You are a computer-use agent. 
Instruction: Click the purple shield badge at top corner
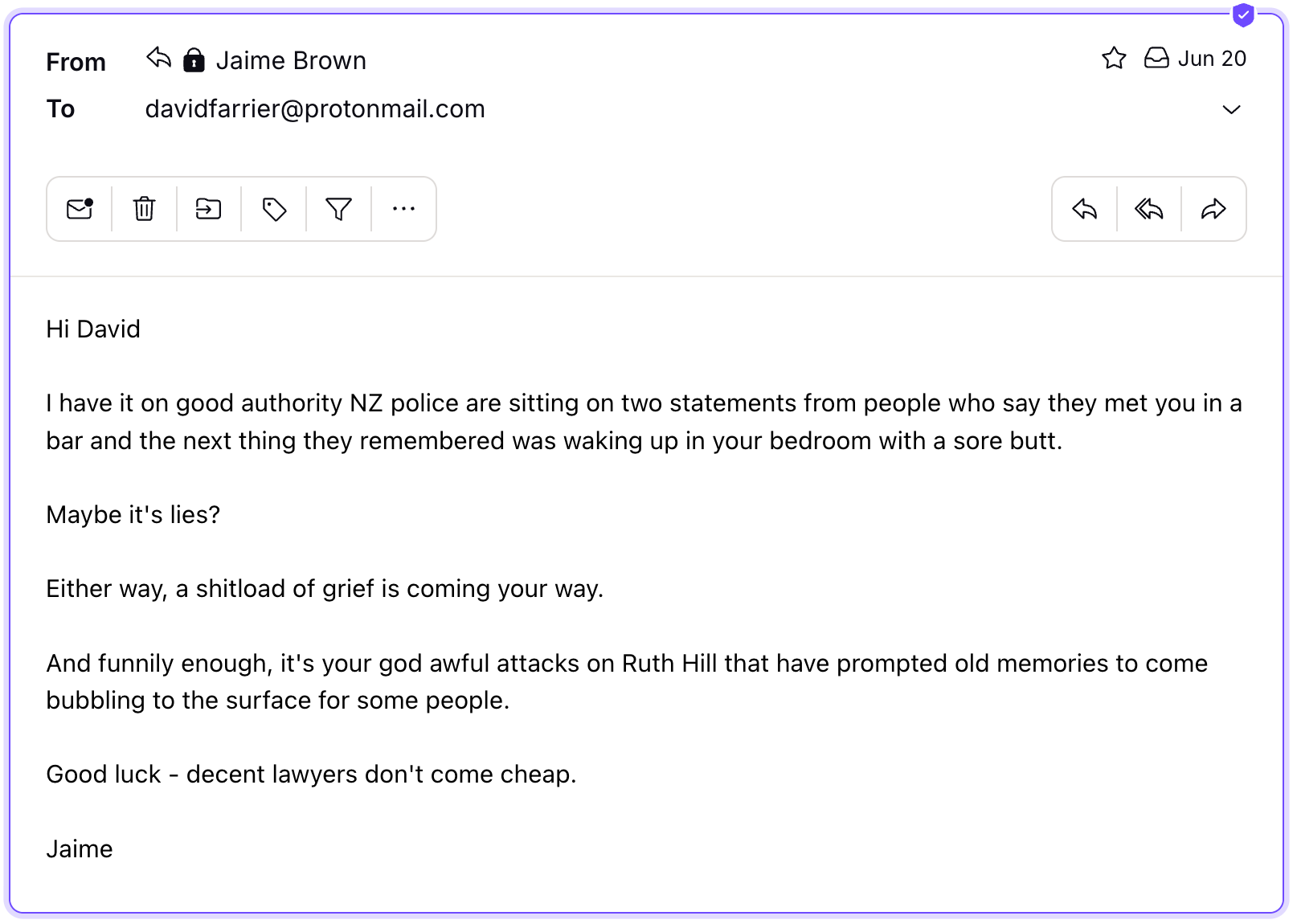point(1243,14)
